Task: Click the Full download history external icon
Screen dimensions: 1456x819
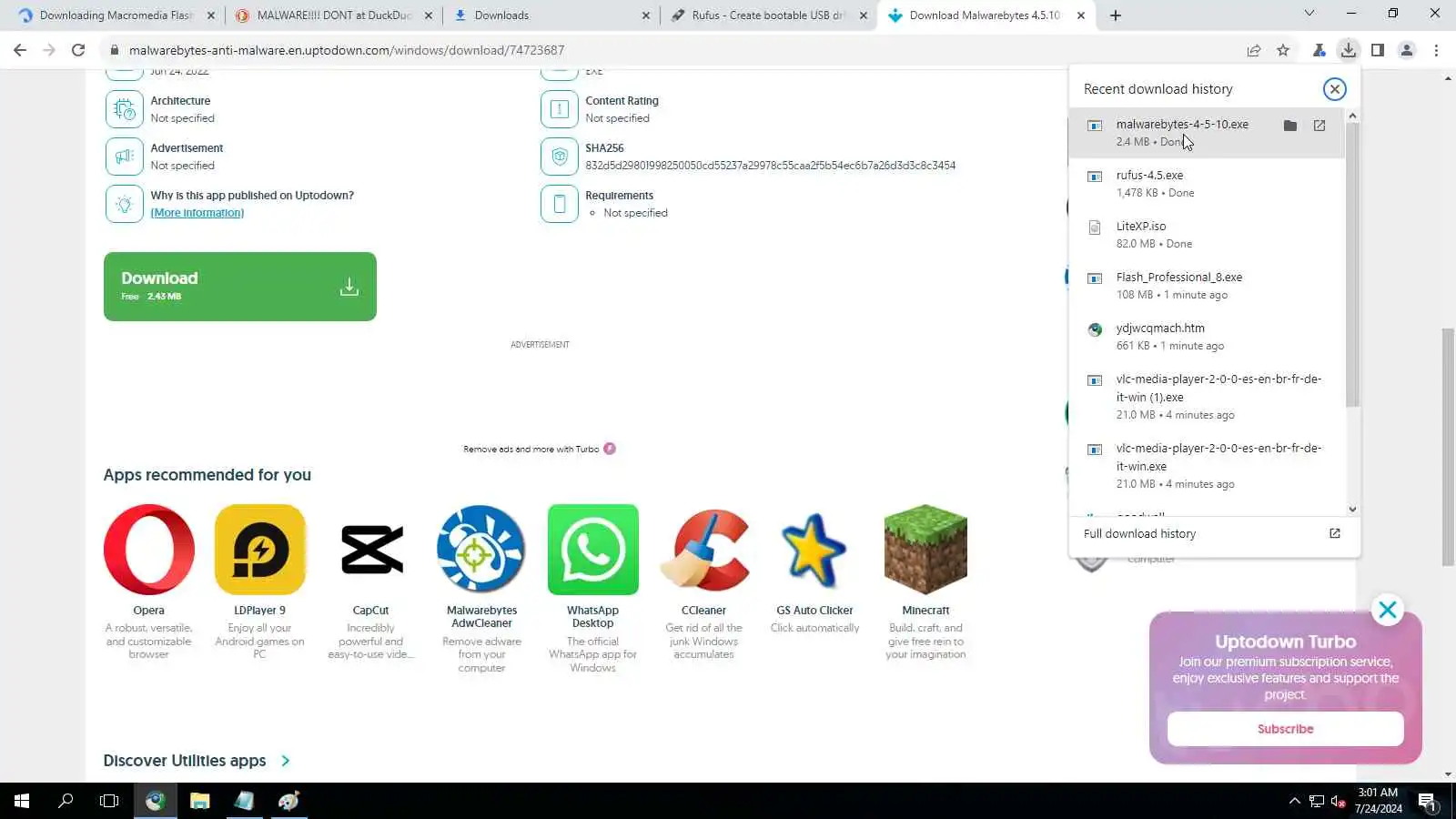Action: pyautogui.click(x=1335, y=533)
